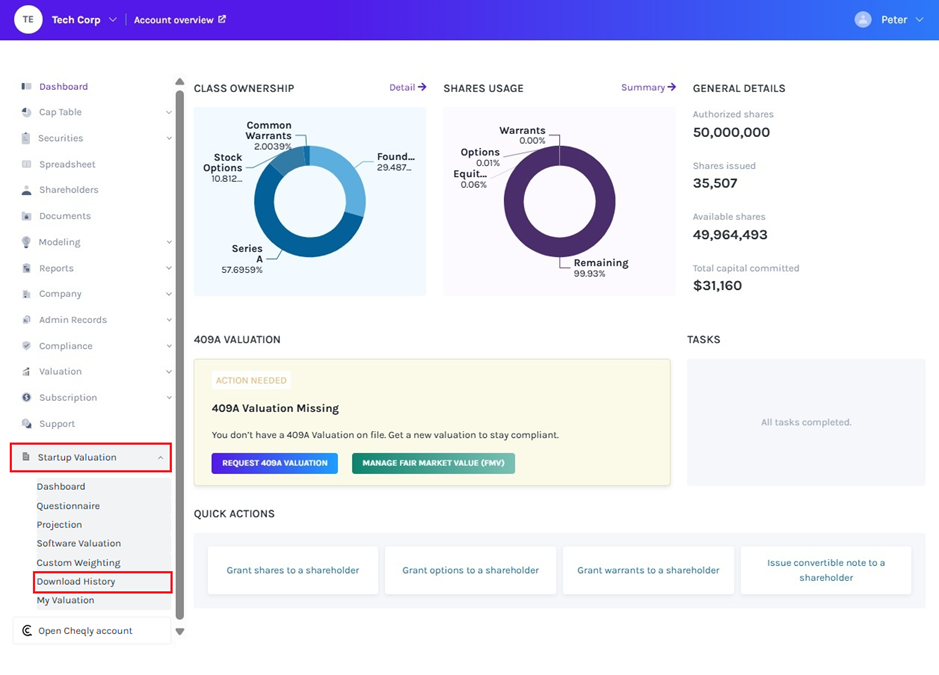Click the Cap Table pie icon
This screenshot has width=939, height=675.
[26, 113]
